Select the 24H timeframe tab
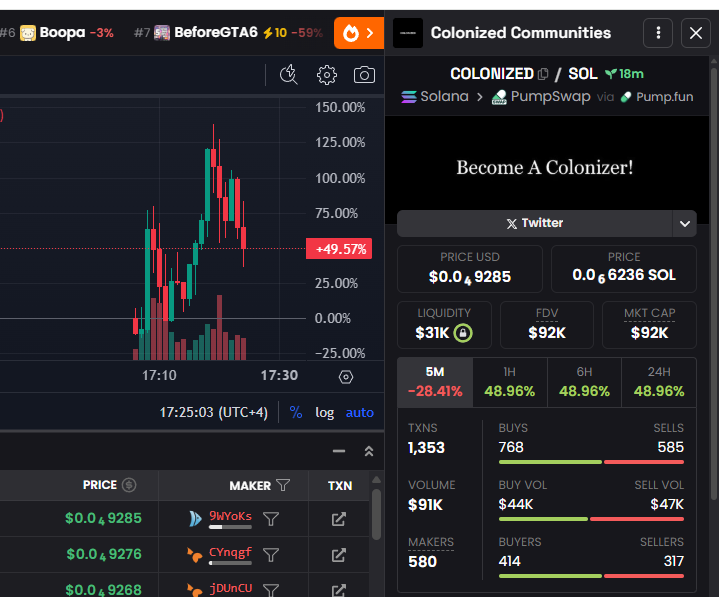Image resolution: width=719 pixels, height=597 pixels. 659,382
